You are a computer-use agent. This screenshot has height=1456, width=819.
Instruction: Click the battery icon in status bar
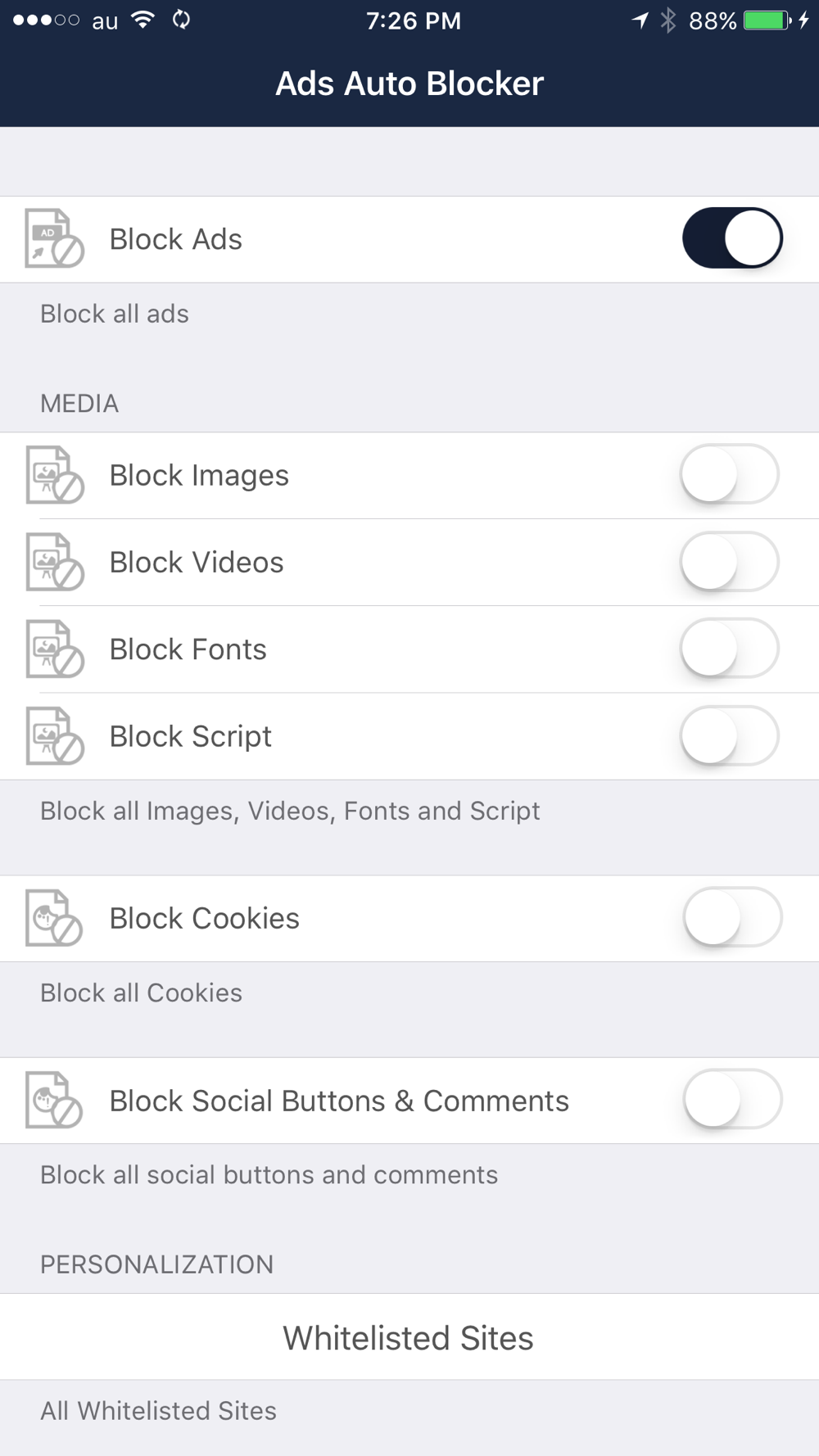point(767,20)
